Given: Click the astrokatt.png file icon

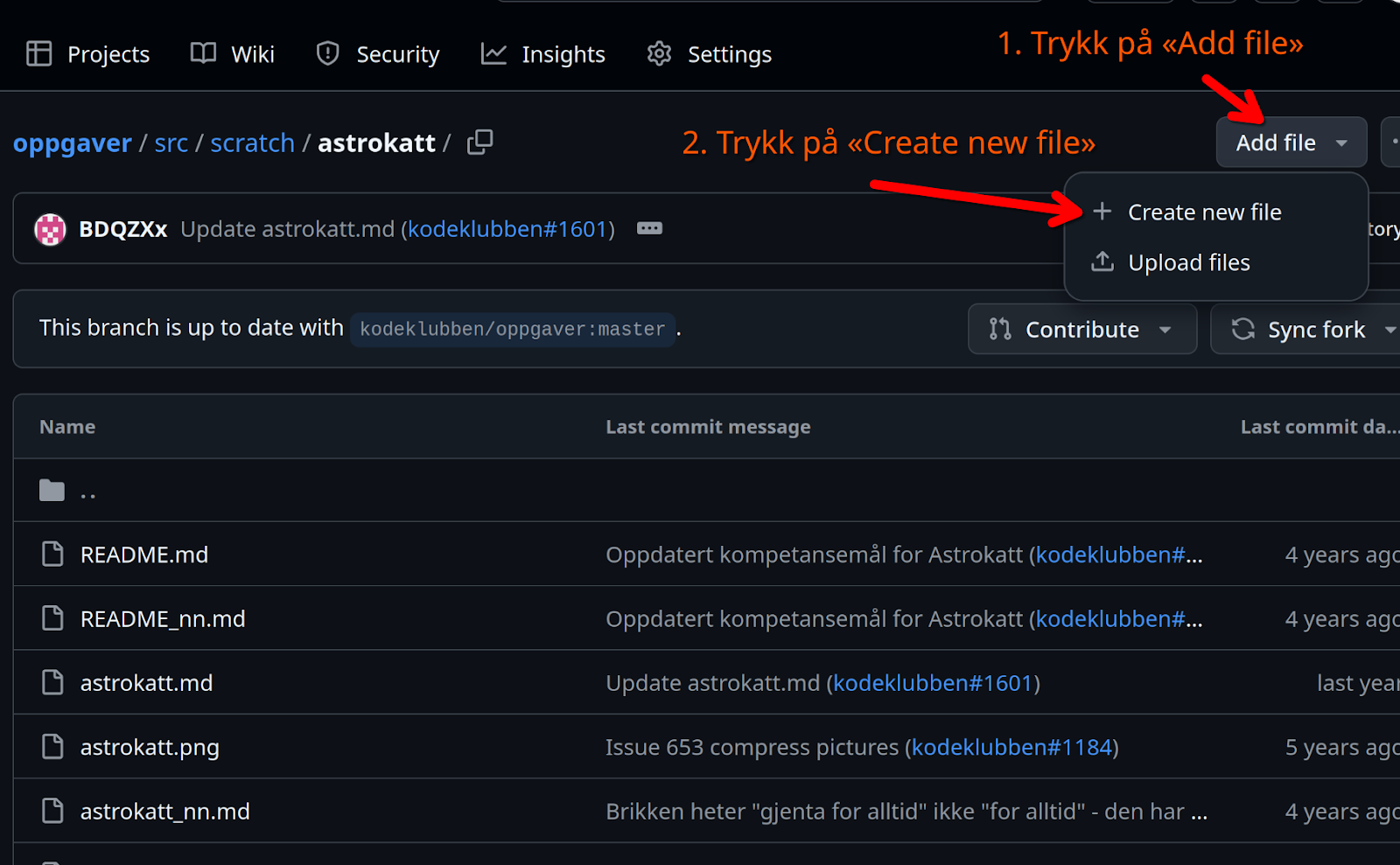Looking at the screenshot, I should coord(52,747).
